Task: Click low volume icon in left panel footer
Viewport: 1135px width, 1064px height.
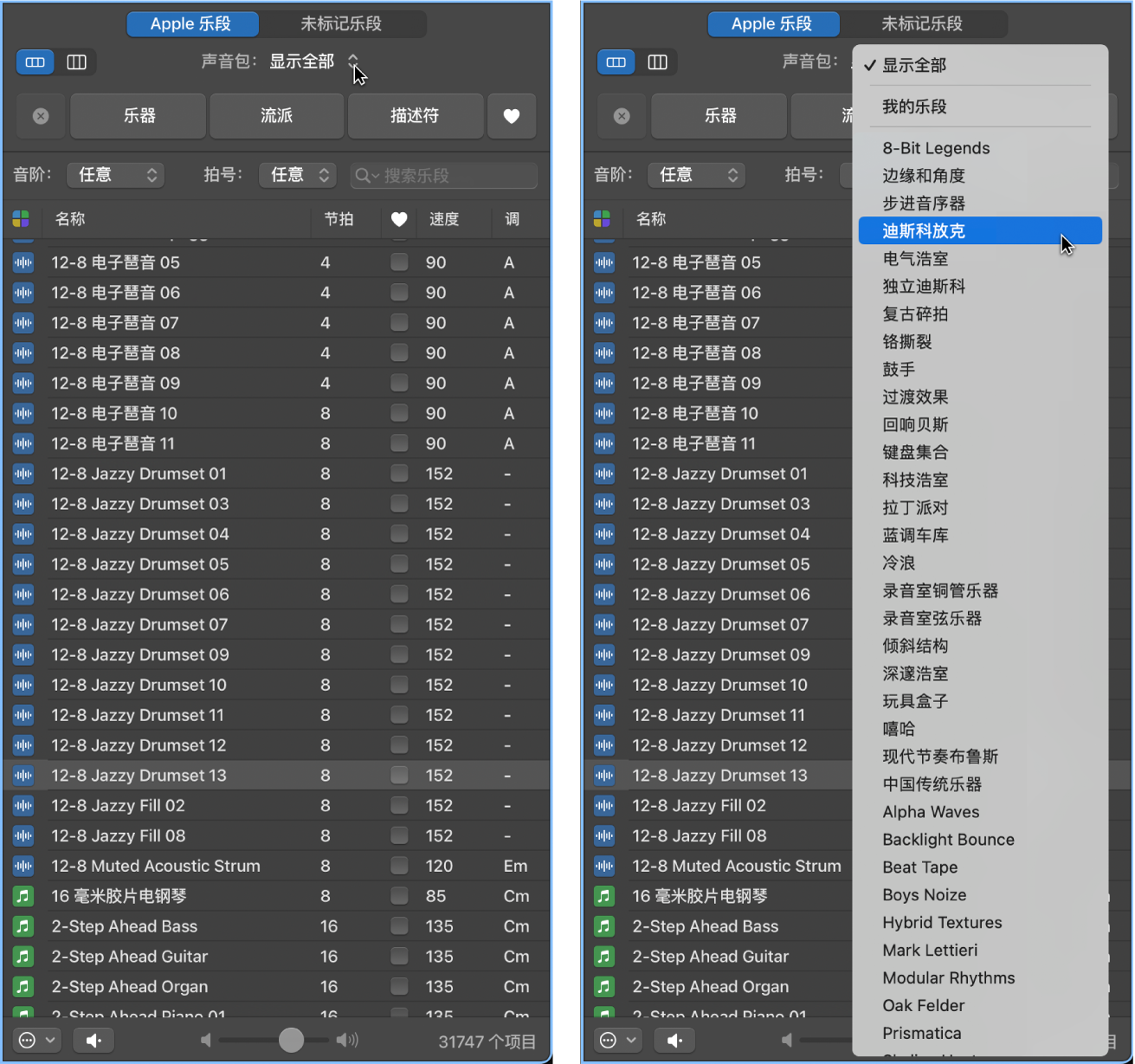Action: pyautogui.click(x=206, y=1040)
